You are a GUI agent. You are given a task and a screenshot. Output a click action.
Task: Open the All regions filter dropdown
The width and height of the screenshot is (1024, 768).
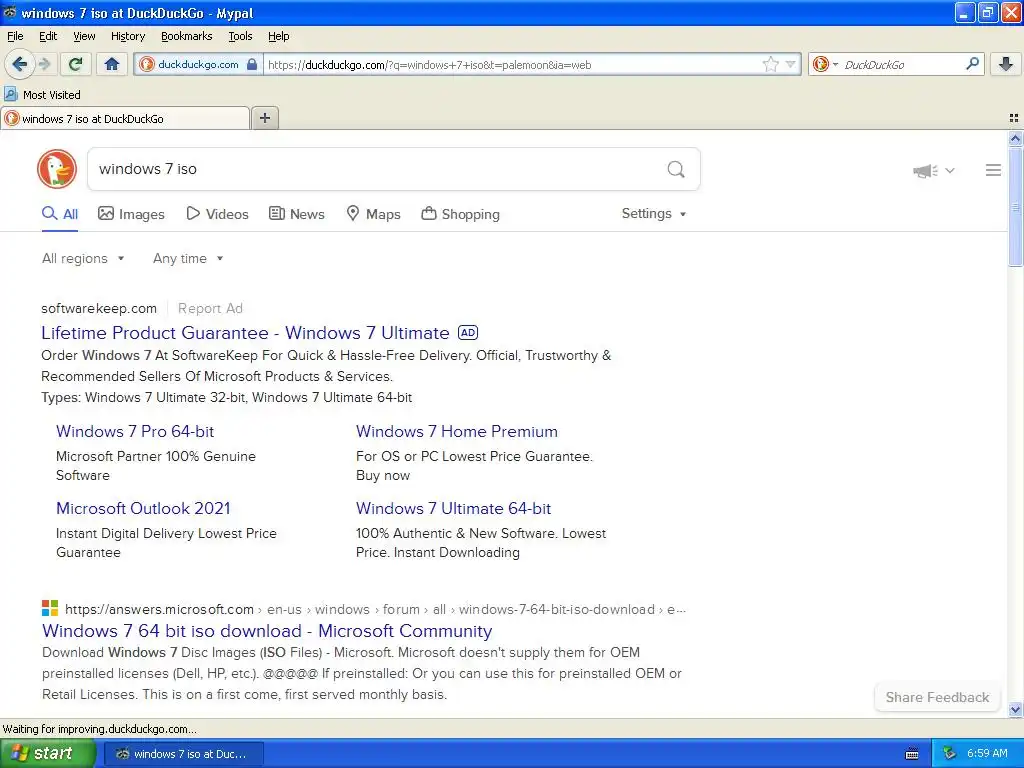click(x=83, y=259)
